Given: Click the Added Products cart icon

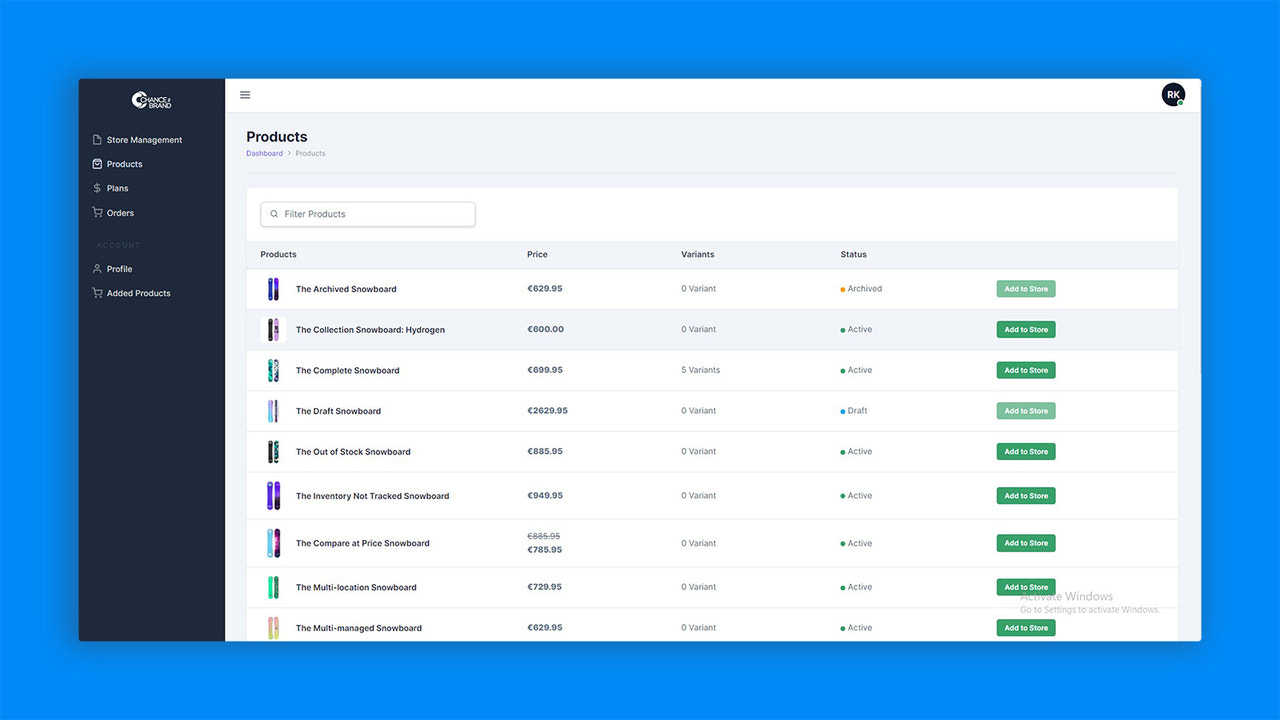Looking at the screenshot, I should (x=97, y=293).
